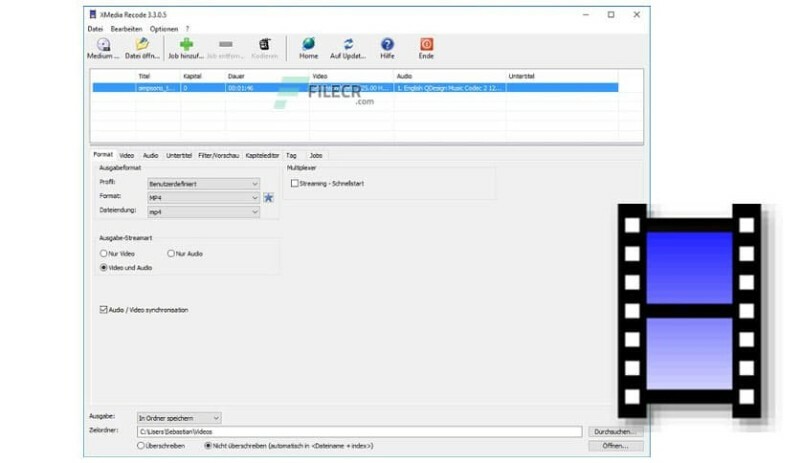This screenshot has height=463, width=800.
Task: Open Hilfe help icon in toolbar
Action: (387, 45)
